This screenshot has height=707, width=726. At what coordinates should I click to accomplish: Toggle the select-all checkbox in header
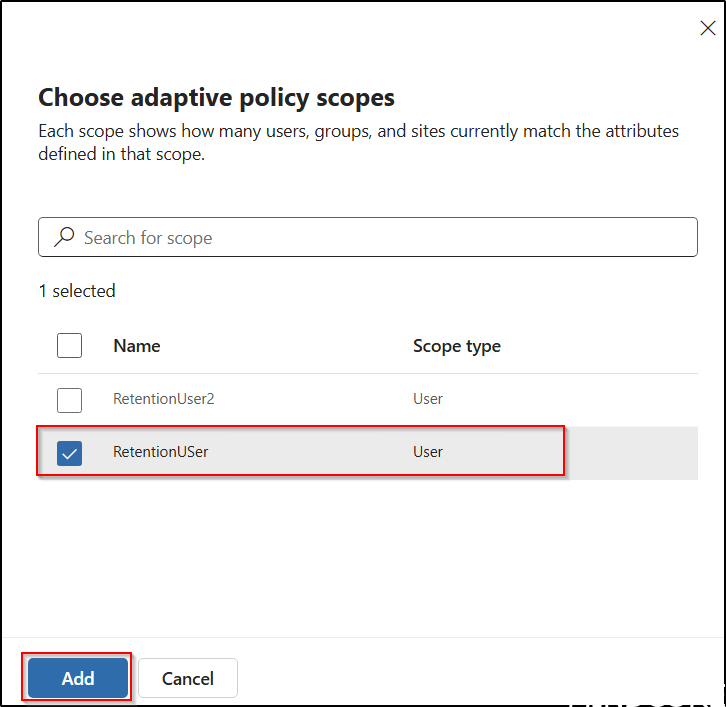pyautogui.click(x=69, y=346)
